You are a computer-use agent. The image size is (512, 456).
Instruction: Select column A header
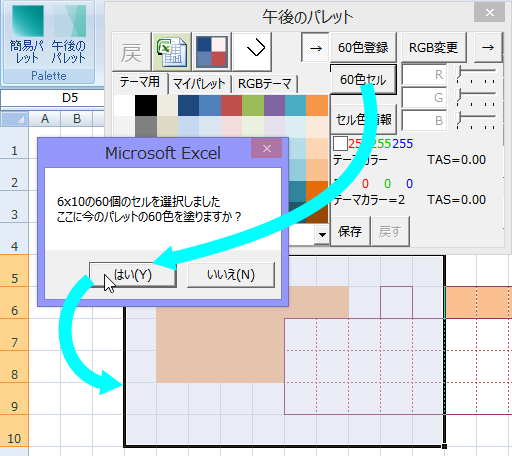click(x=45, y=119)
